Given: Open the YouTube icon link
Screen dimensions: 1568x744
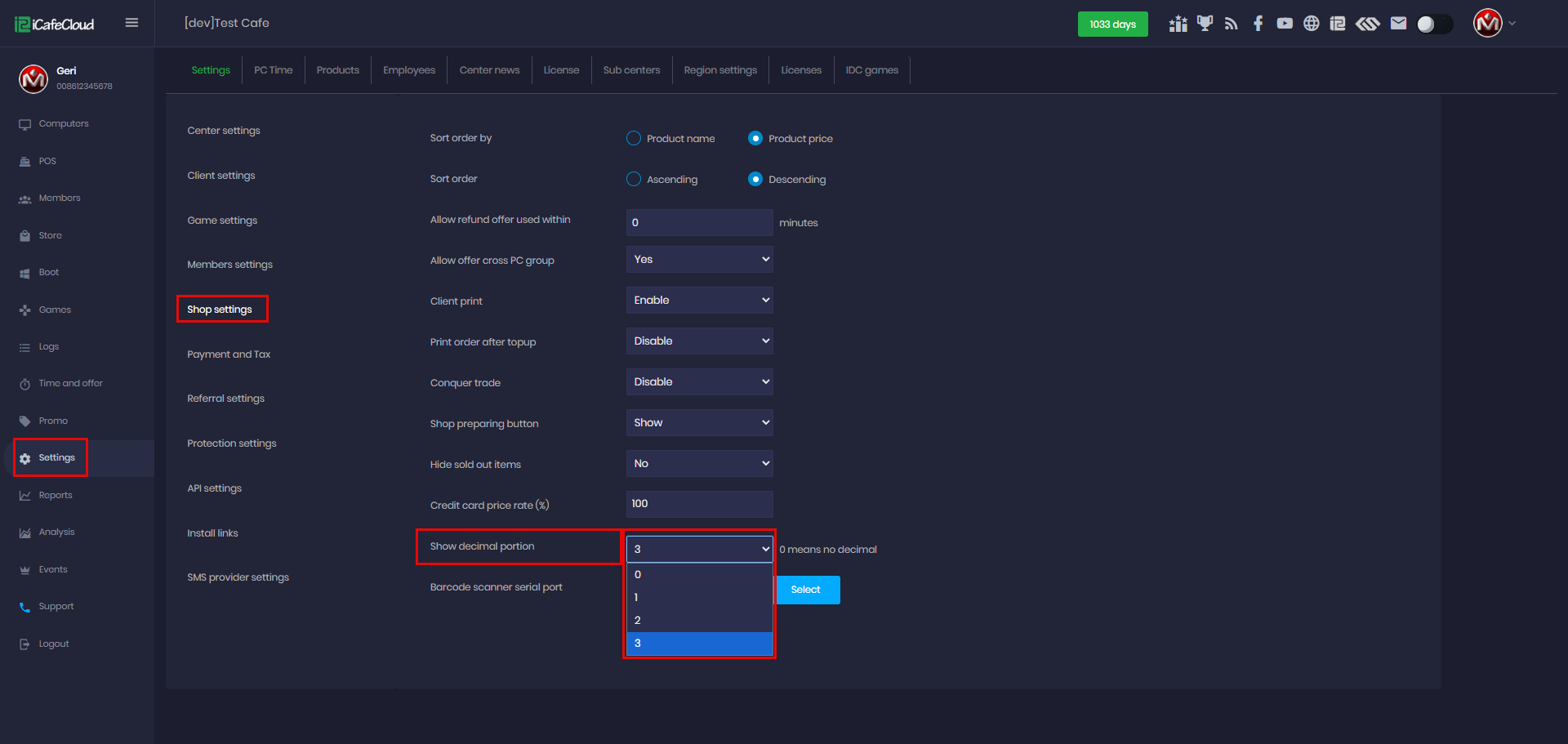Looking at the screenshot, I should point(1285,24).
